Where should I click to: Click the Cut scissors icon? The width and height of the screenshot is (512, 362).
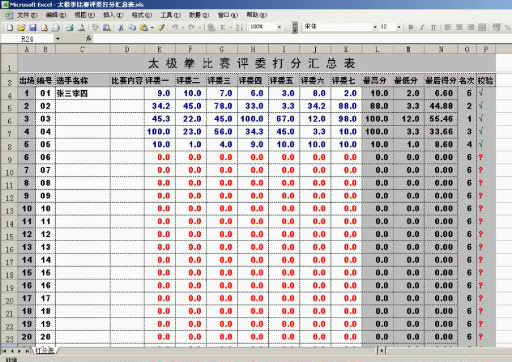(x=121, y=28)
